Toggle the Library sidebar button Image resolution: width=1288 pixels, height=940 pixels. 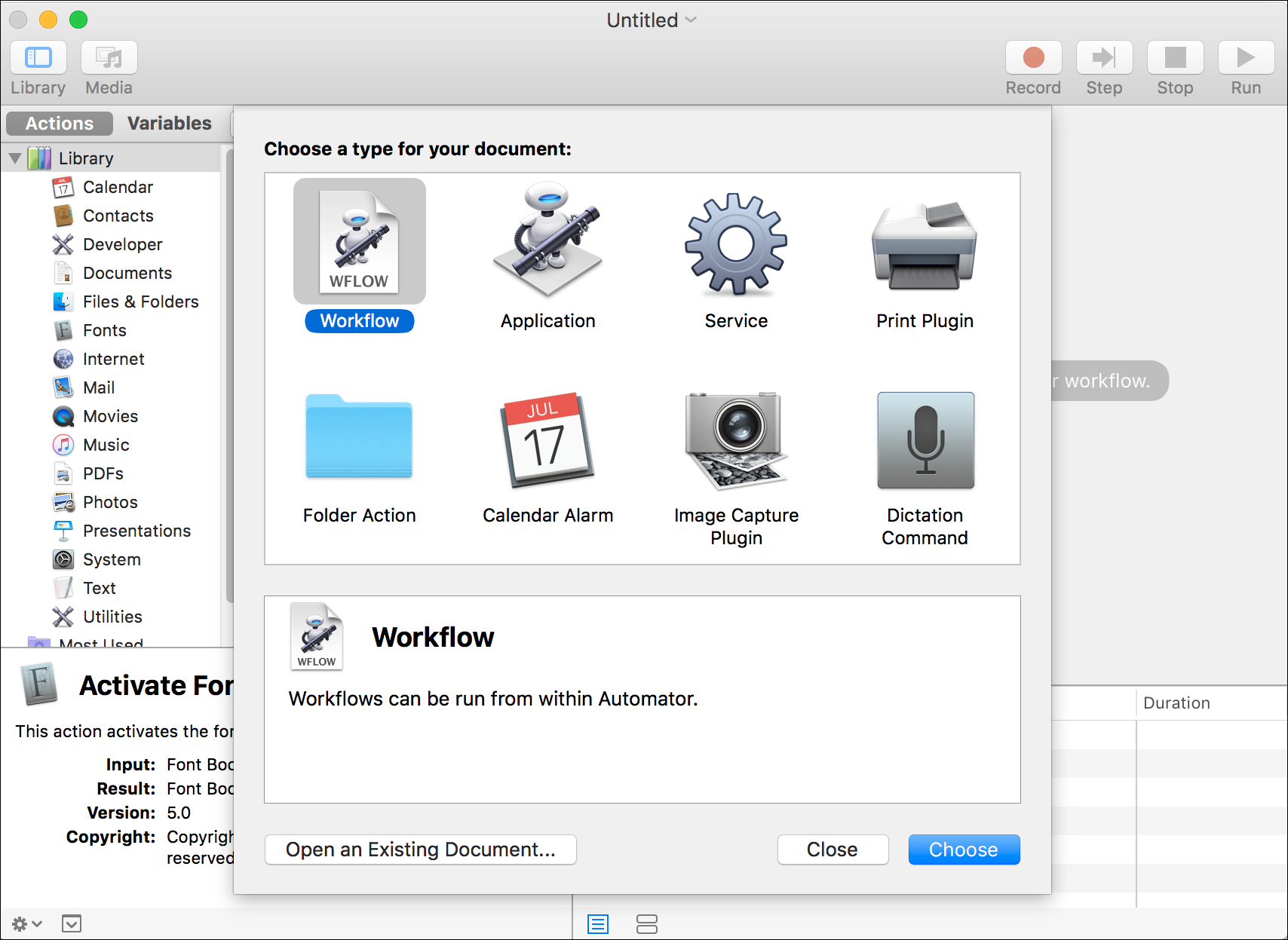38,58
